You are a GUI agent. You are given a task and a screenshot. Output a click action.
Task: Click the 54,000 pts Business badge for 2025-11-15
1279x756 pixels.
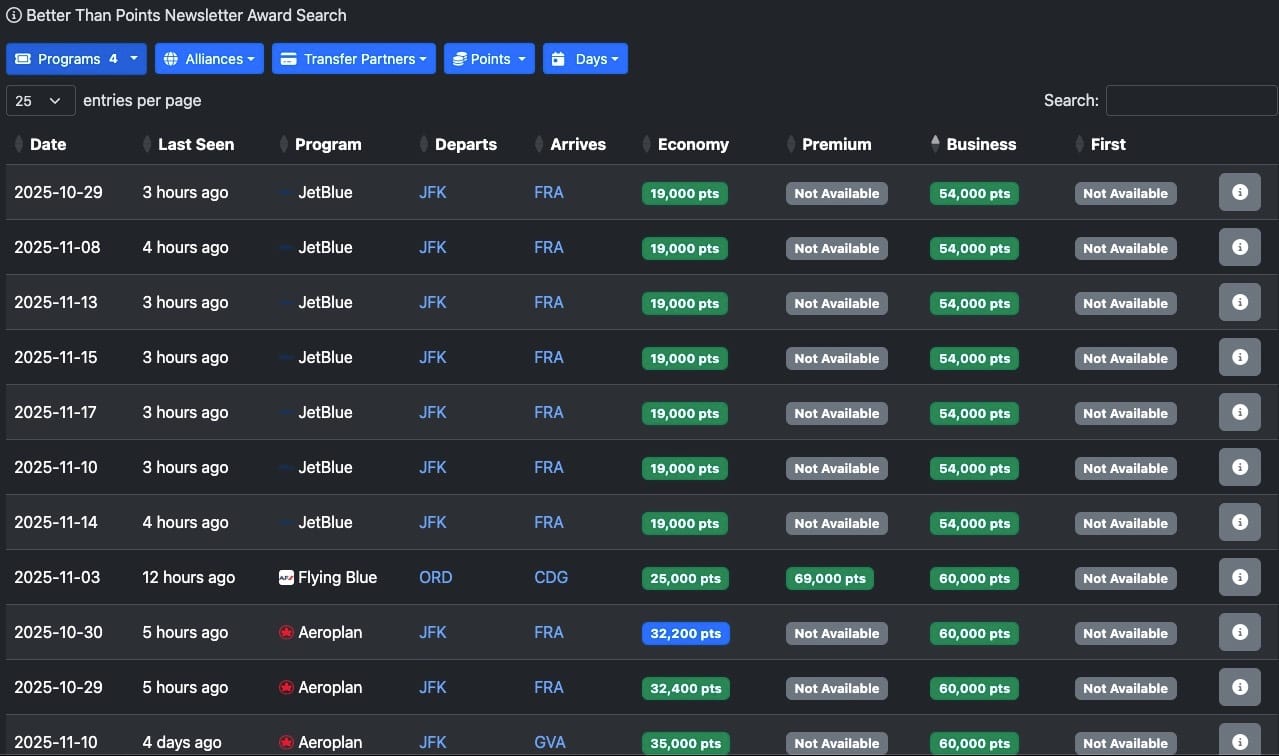(x=974, y=358)
